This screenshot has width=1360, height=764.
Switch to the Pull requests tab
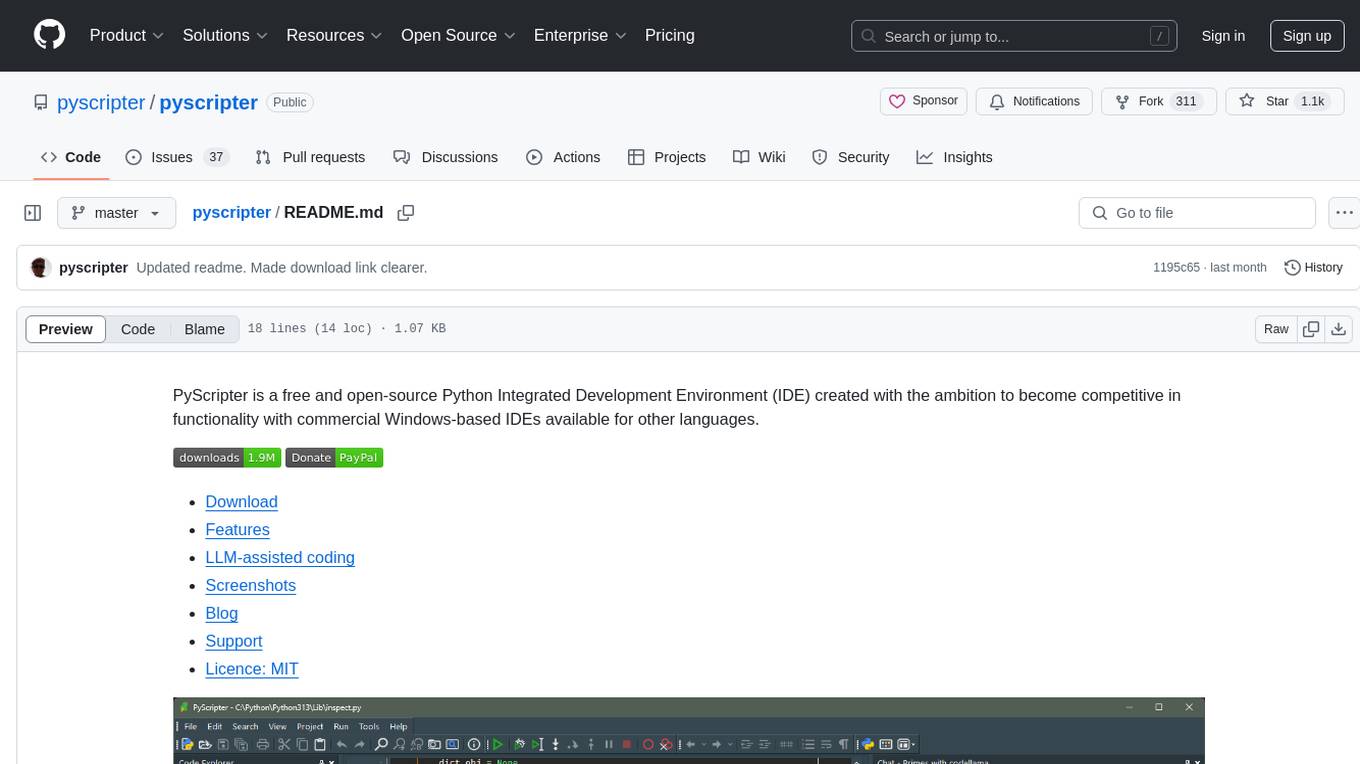pyautogui.click(x=310, y=157)
